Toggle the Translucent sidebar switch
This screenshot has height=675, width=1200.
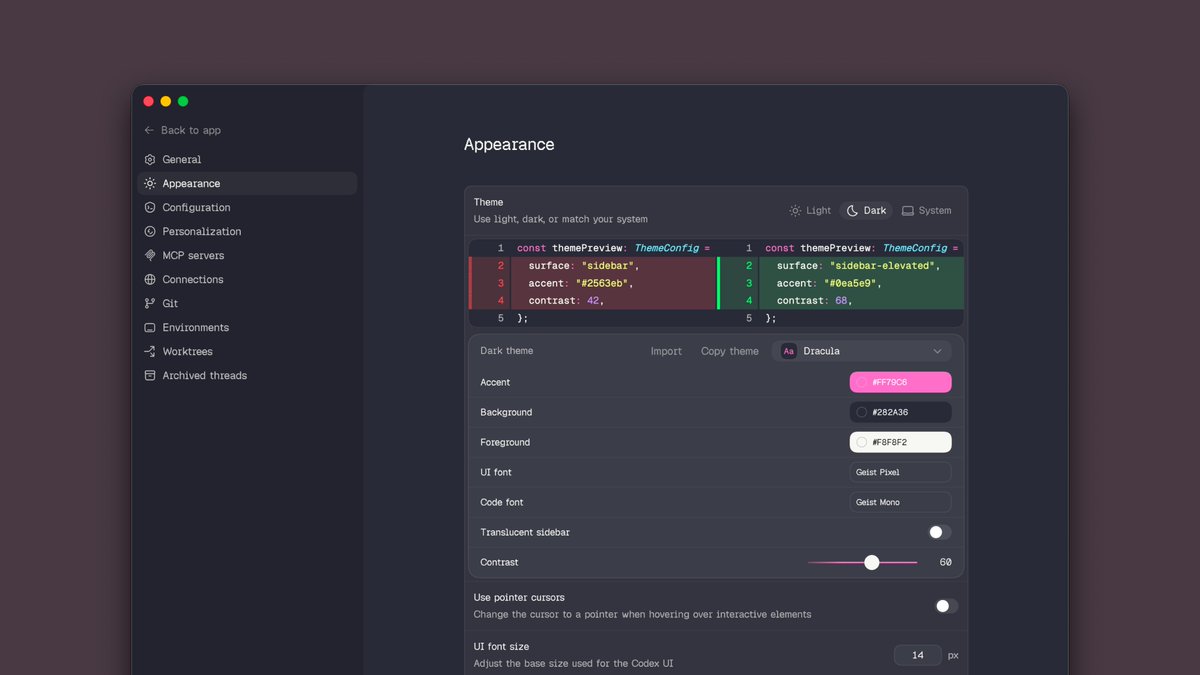coord(939,532)
